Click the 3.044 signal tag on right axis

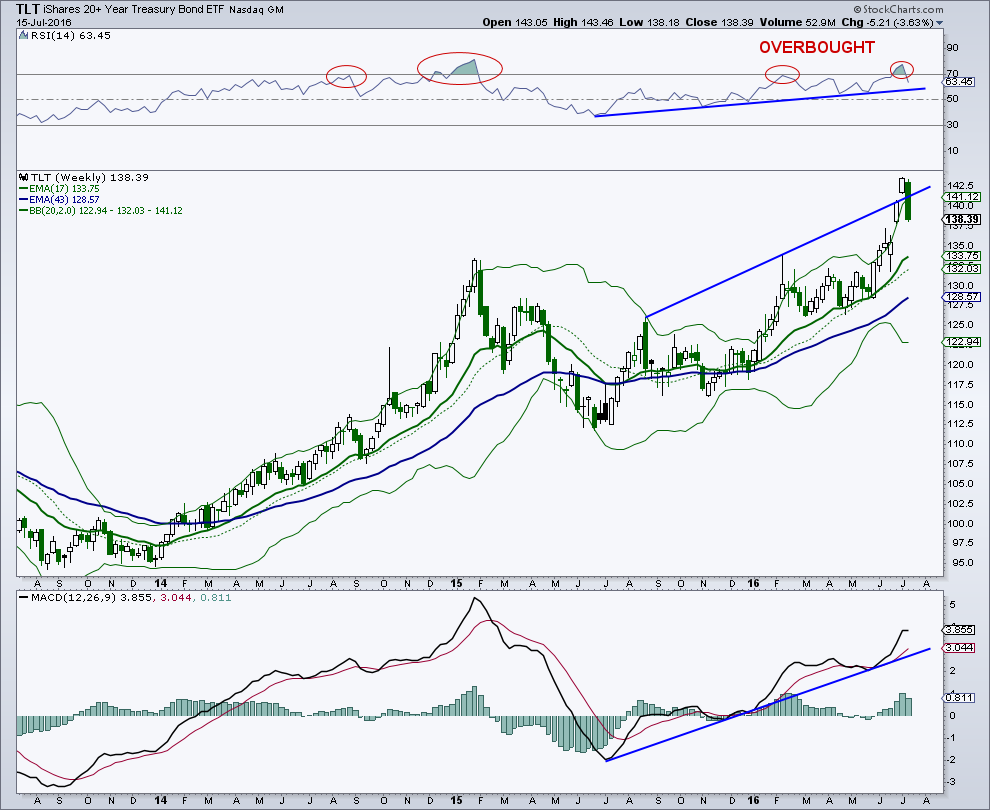(x=958, y=648)
